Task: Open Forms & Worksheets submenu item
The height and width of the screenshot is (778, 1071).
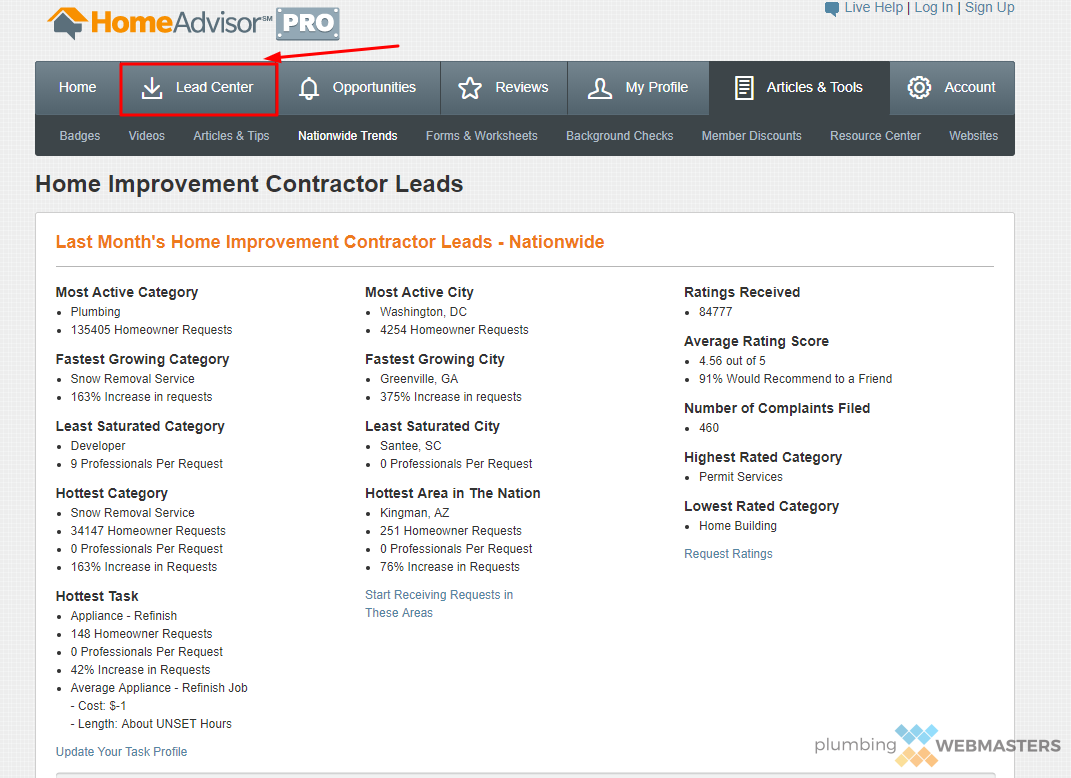Action: 482,135
